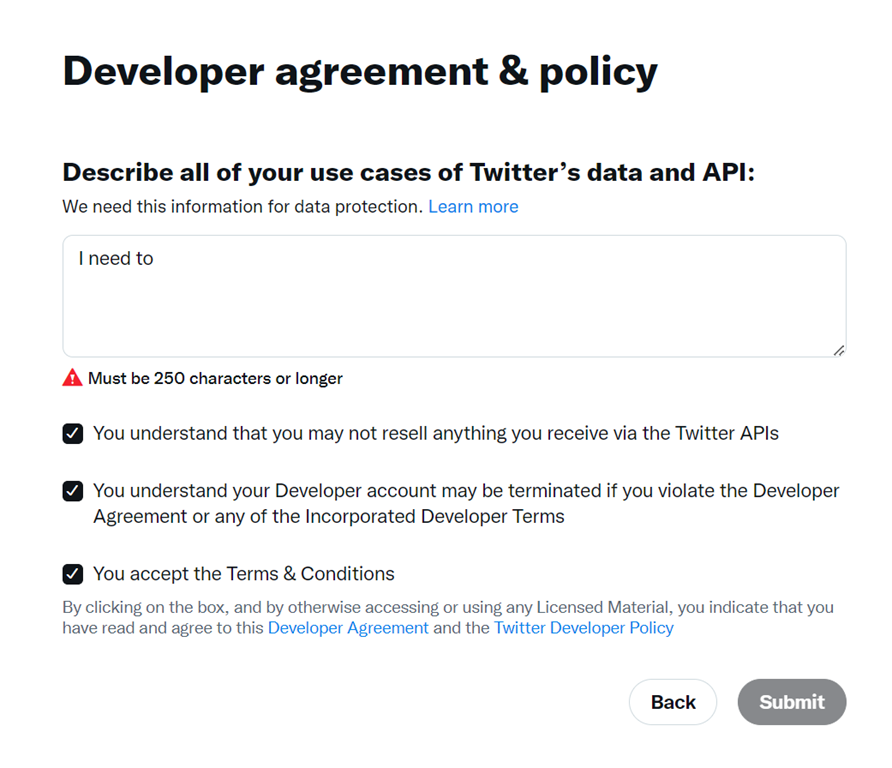Uncheck the may not resell checkbox

(x=73, y=434)
